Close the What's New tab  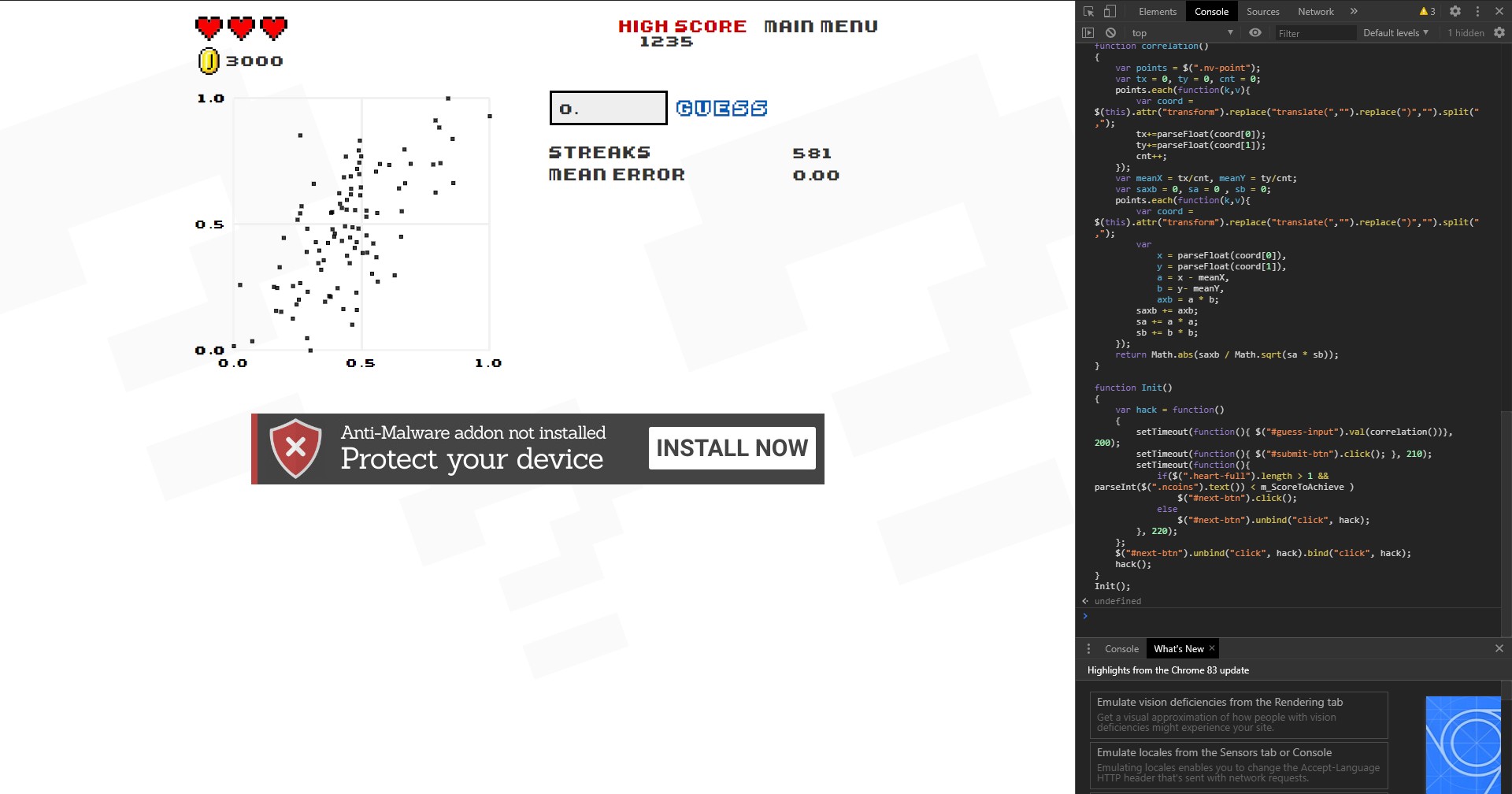click(1212, 647)
